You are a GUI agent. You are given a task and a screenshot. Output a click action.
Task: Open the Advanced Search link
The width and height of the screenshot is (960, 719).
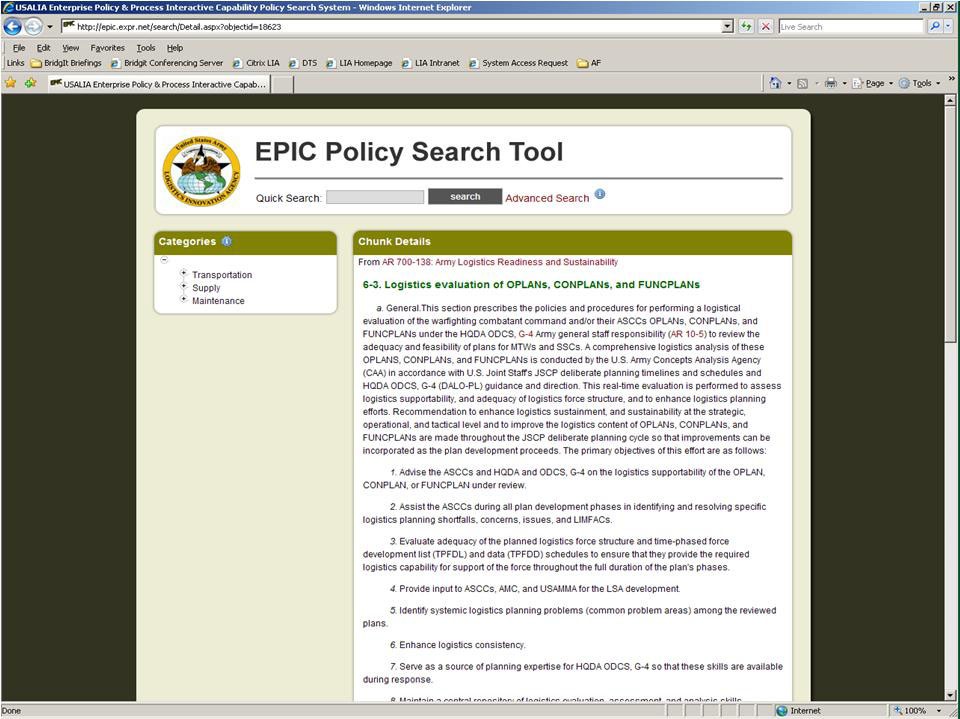[x=547, y=198]
